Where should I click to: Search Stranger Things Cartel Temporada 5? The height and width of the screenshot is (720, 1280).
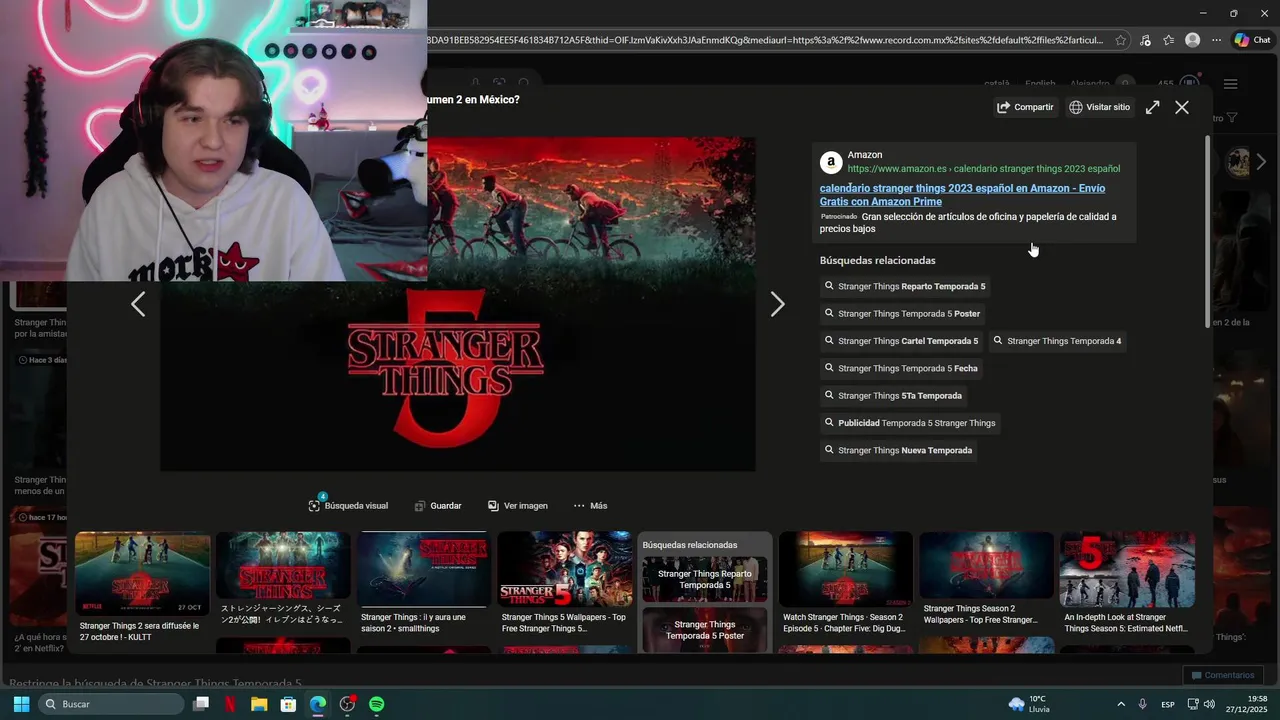pos(901,341)
